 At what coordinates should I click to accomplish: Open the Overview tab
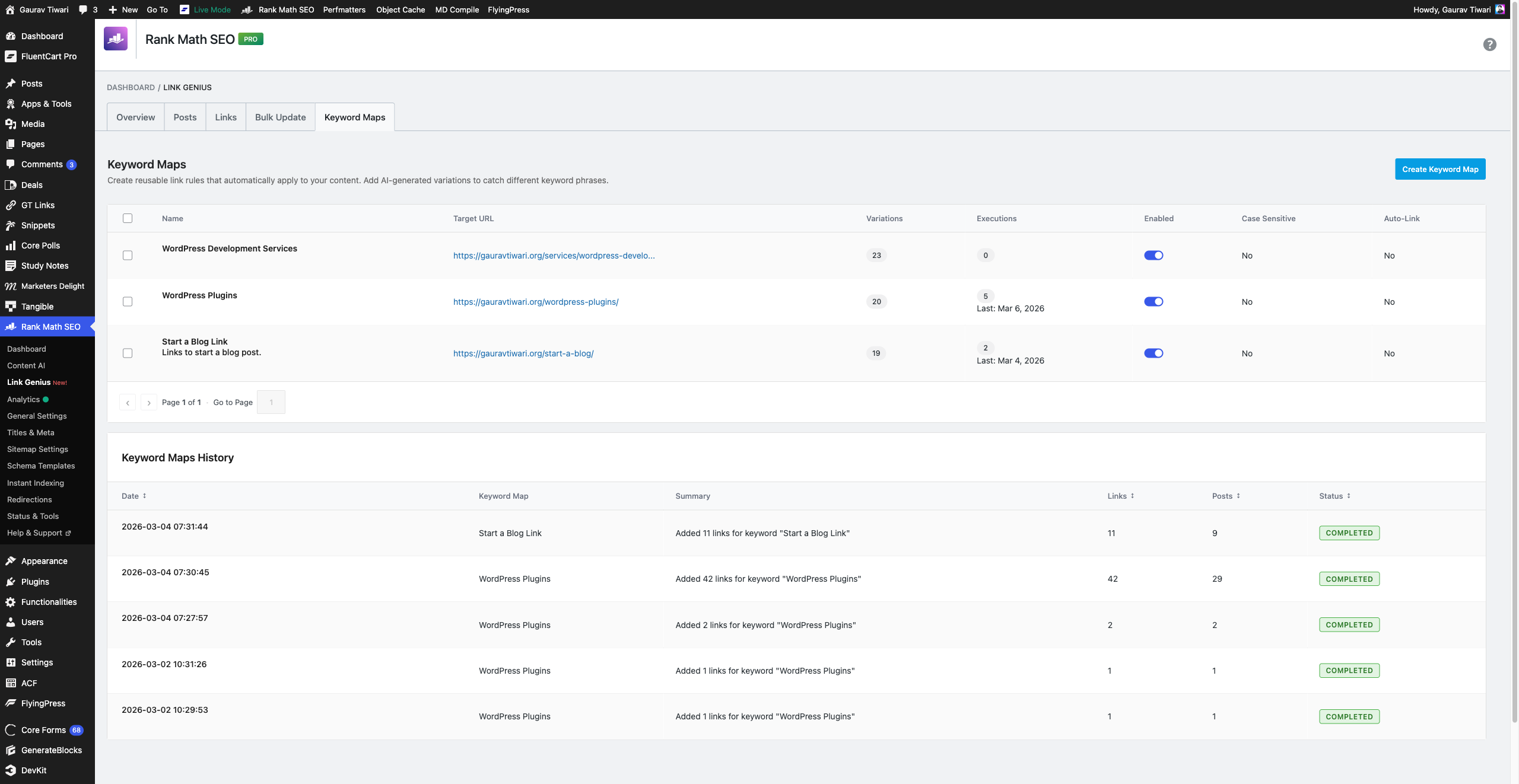tap(135, 117)
